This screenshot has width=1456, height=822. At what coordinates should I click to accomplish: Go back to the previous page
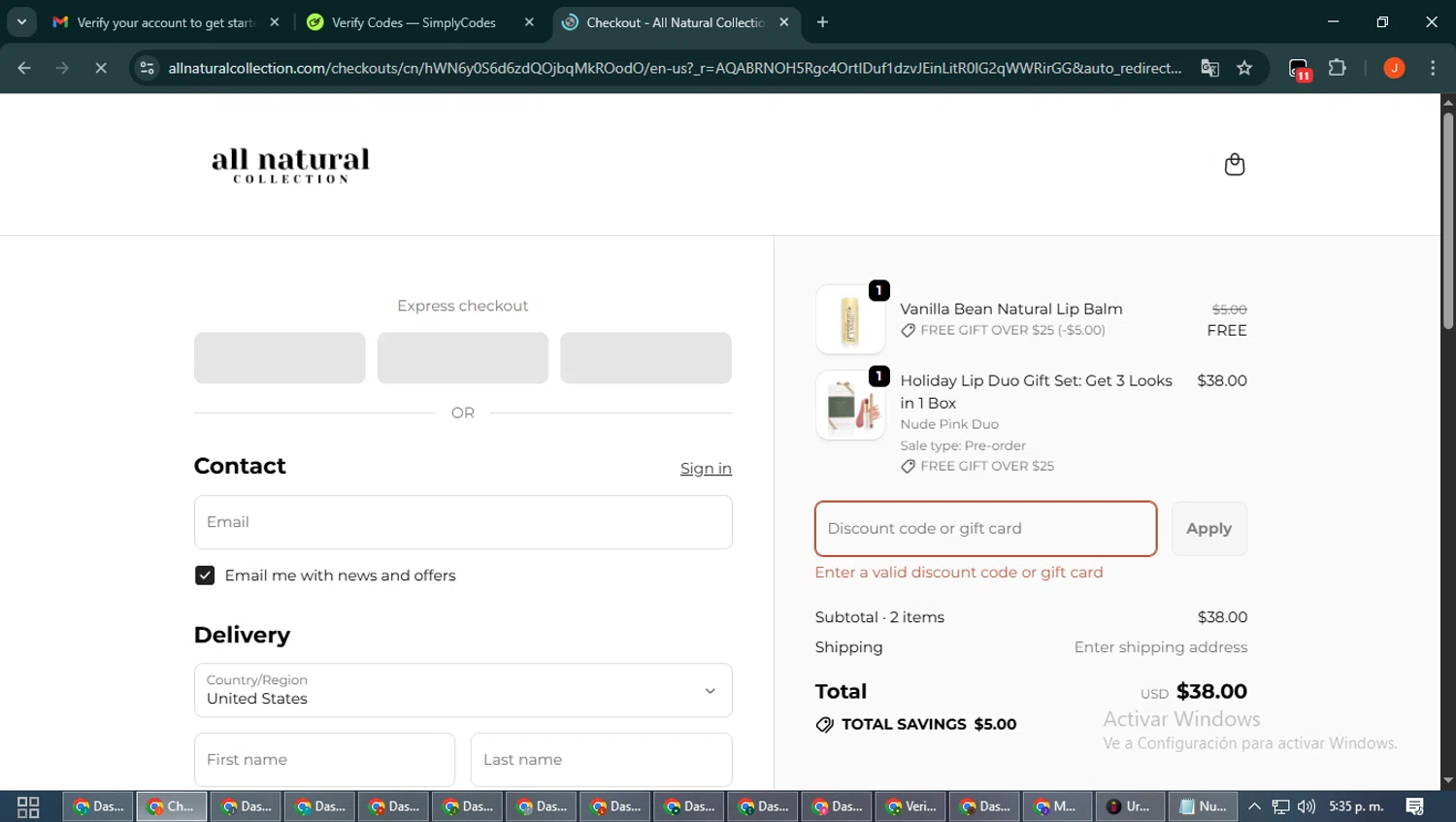(24, 68)
